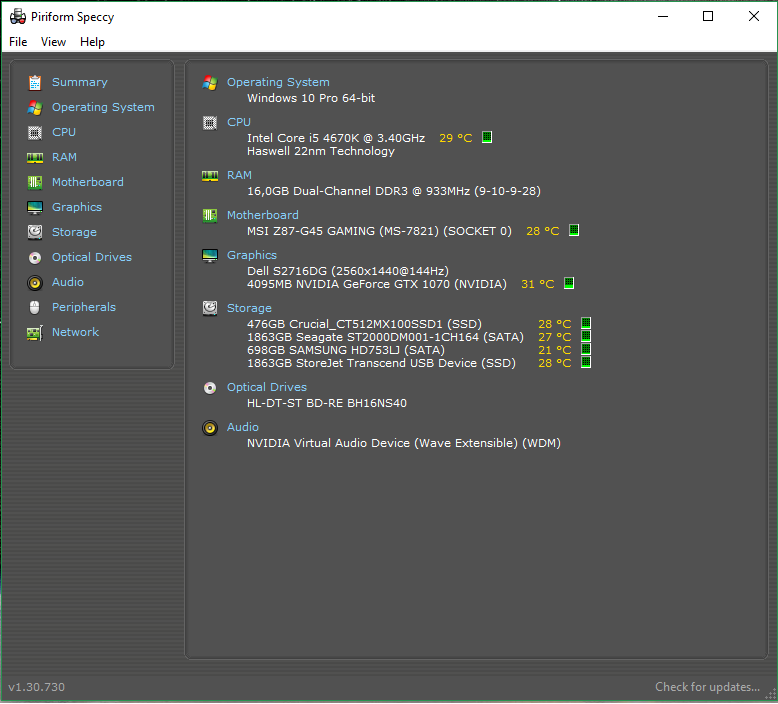Click the Audio speaker icon in sidebar
The width and height of the screenshot is (778, 704).
35,283
